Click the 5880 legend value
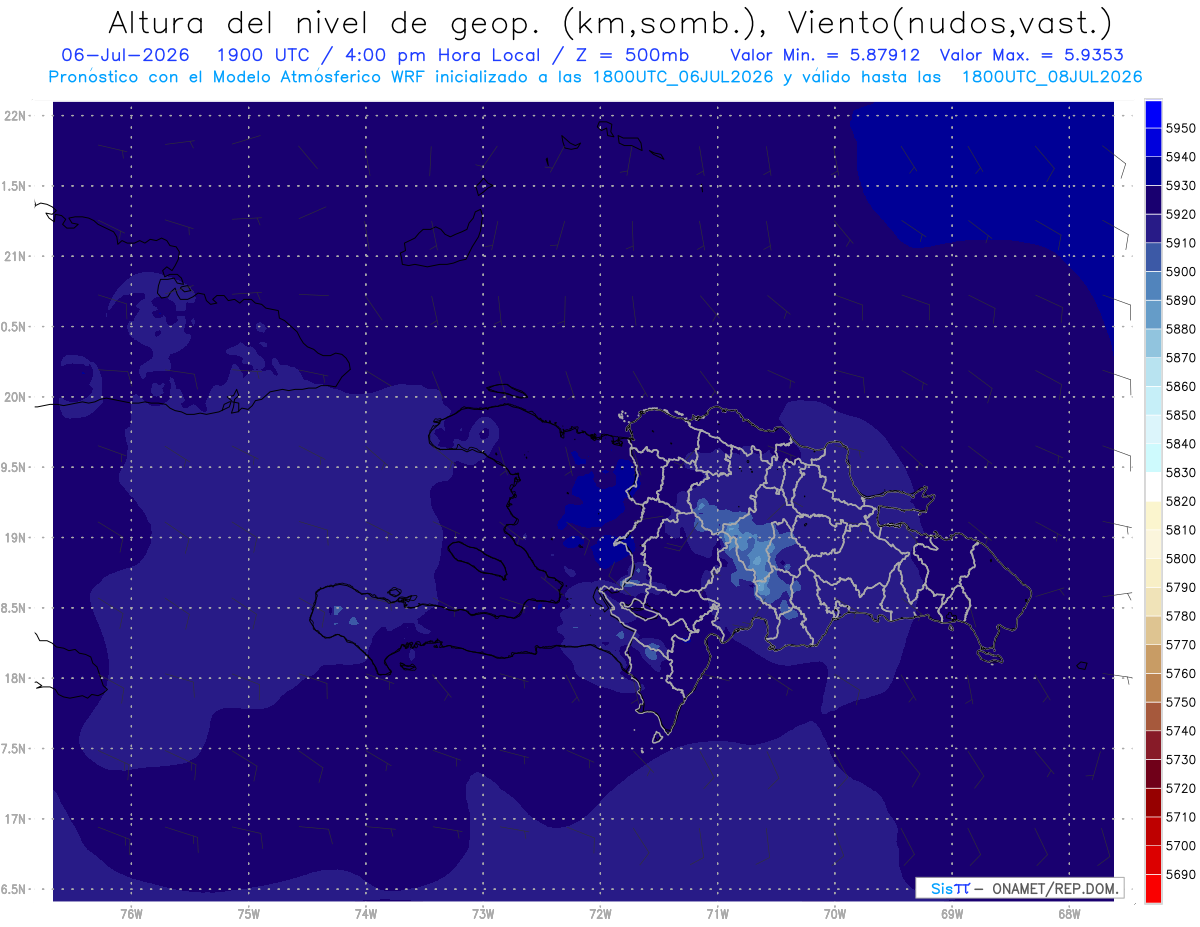This screenshot has height=927, width=1200. tap(1181, 329)
